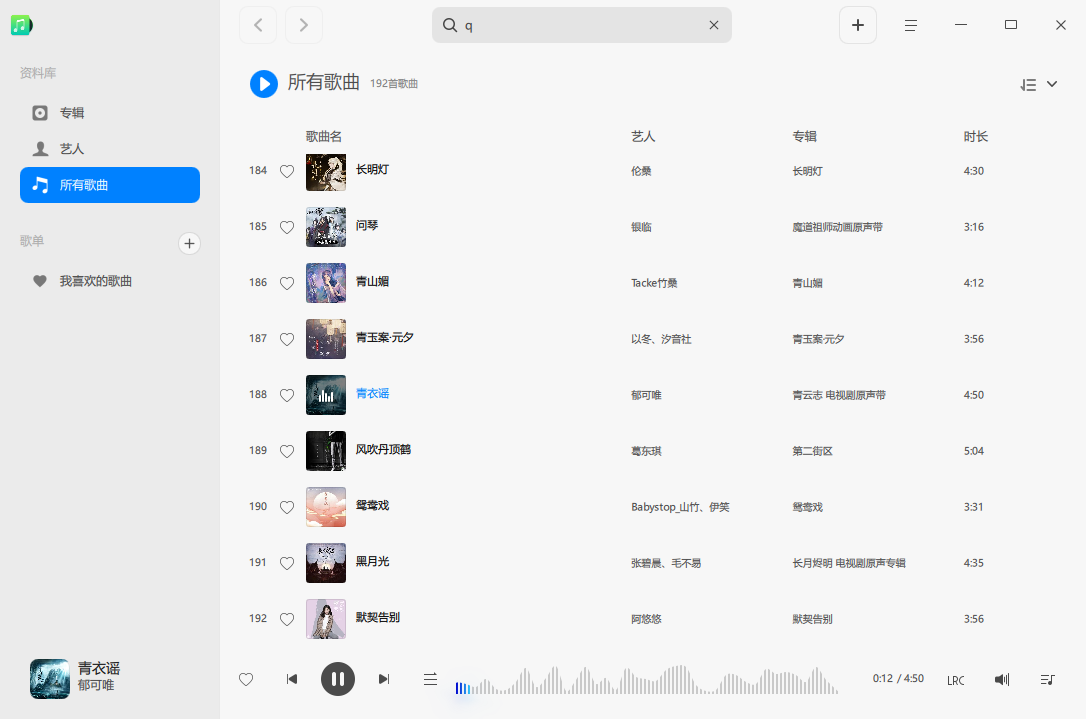Seek in the waveform progress bar
The width and height of the screenshot is (1086, 719).
pos(646,680)
